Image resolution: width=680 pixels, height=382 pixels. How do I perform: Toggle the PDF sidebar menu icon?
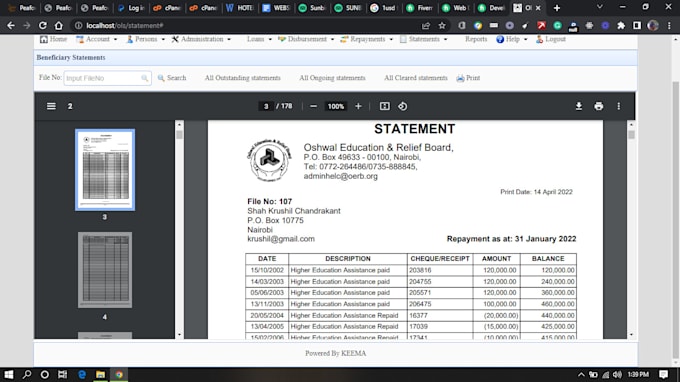tap(51, 106)
